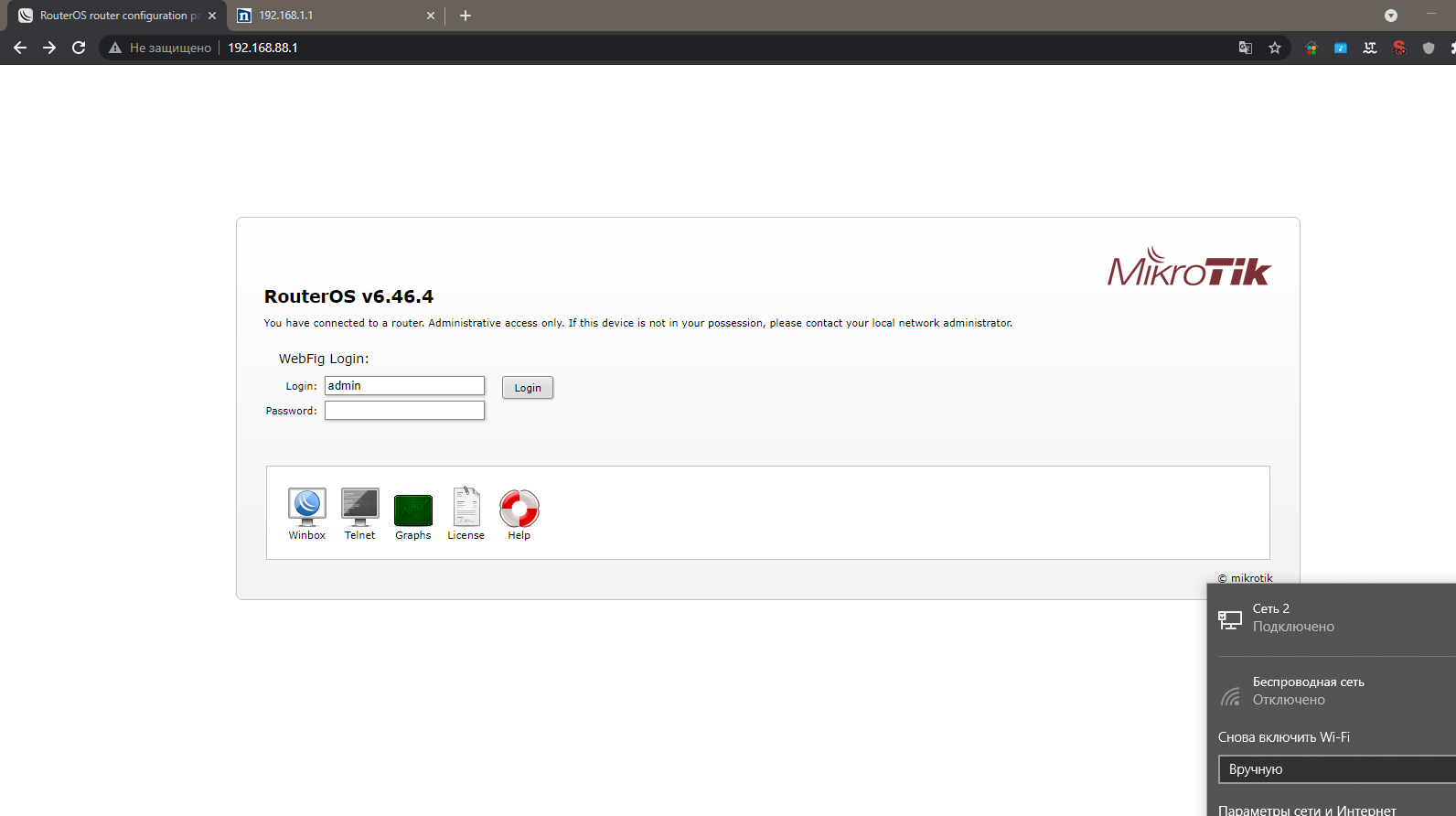Open the Graphs icon
Viewport: 1456px width, 816px height.
[412, 513]
